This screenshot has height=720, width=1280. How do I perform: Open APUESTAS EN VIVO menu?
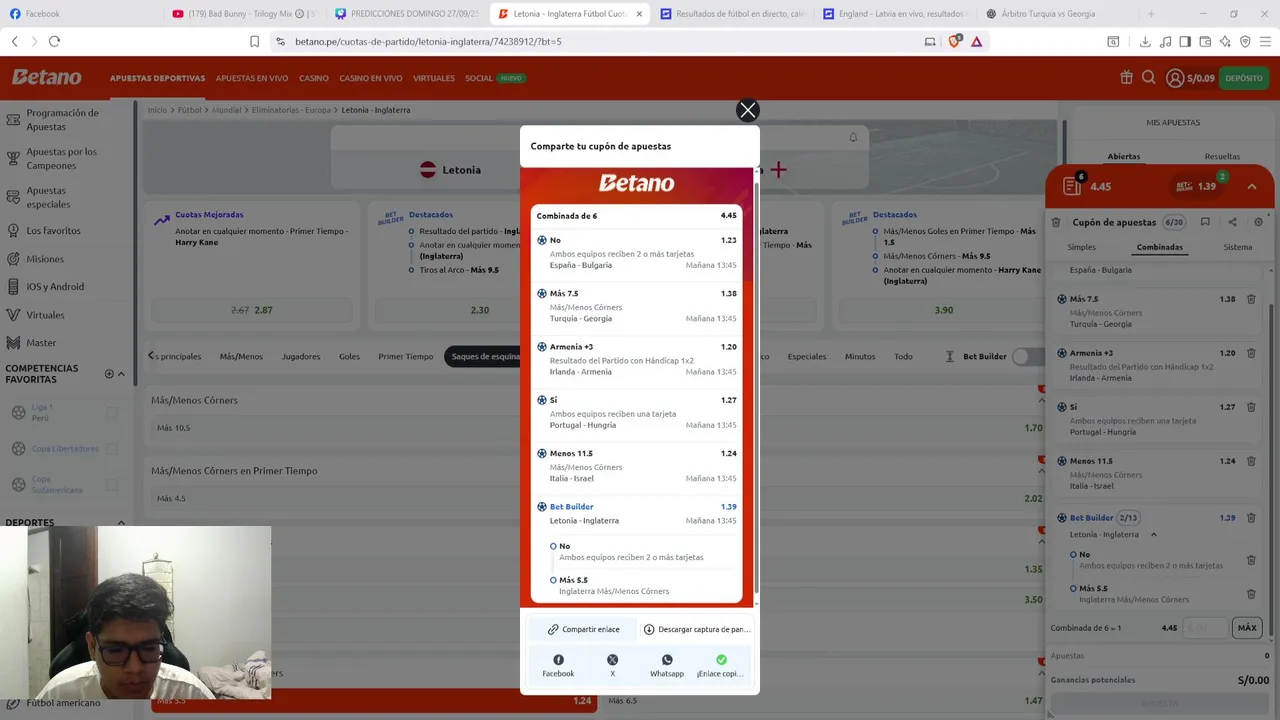(x=252, y=78)
